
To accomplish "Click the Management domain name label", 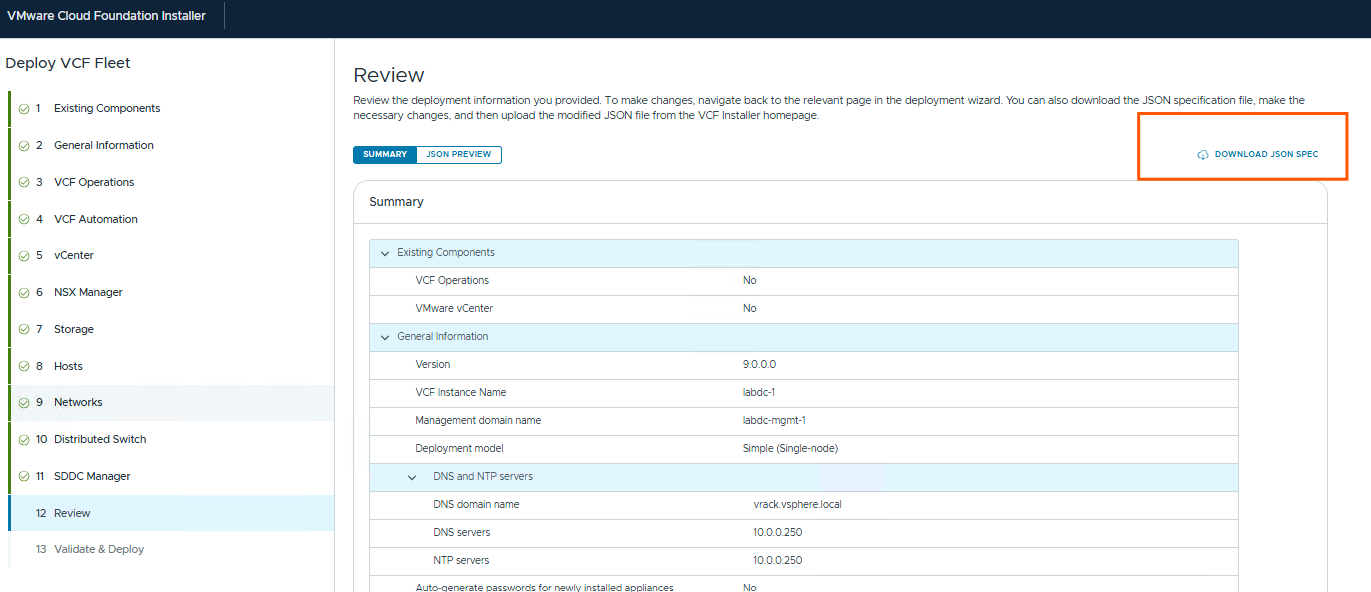I will [478, 420].
